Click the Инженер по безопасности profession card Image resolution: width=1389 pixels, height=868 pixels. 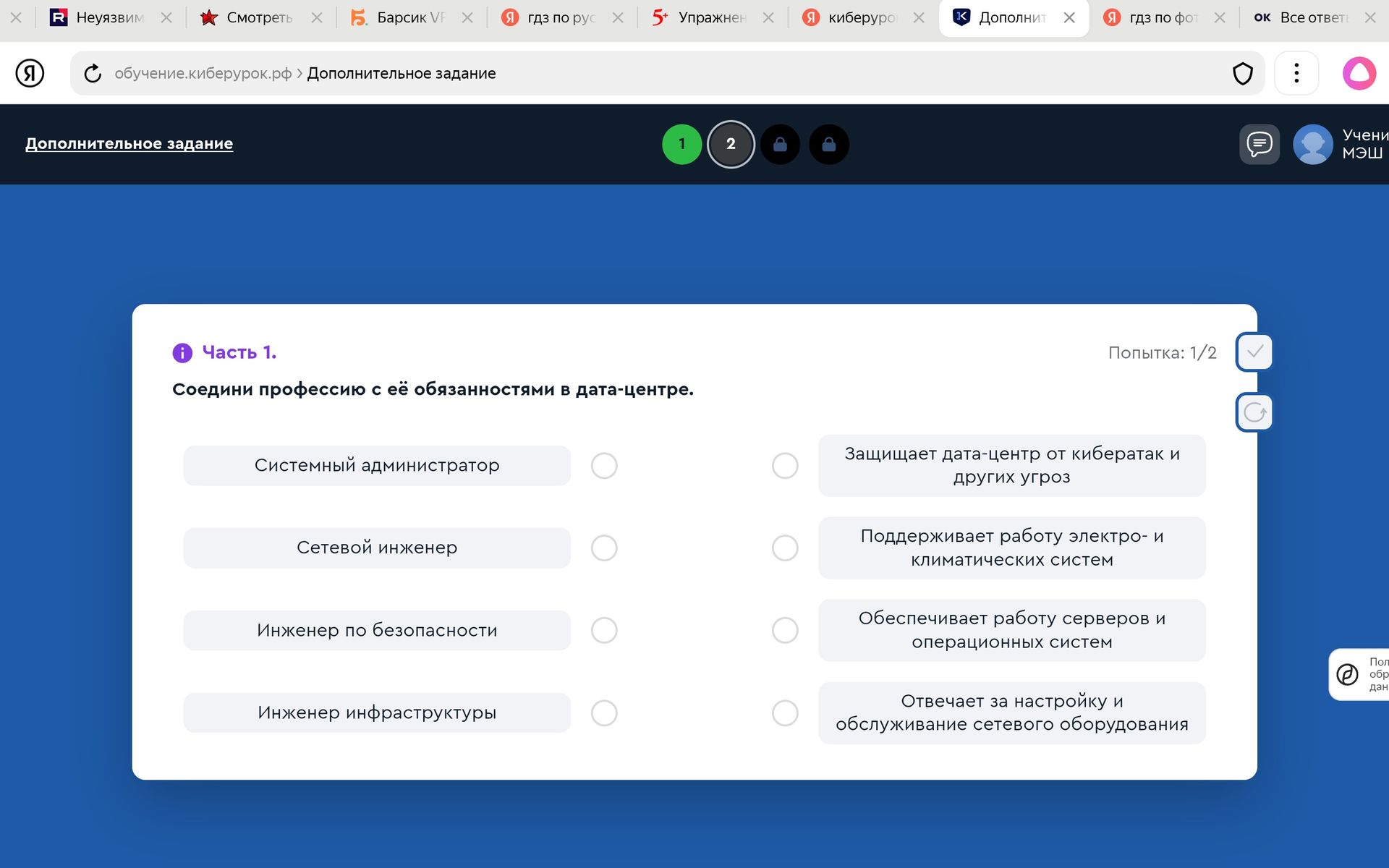377,631
